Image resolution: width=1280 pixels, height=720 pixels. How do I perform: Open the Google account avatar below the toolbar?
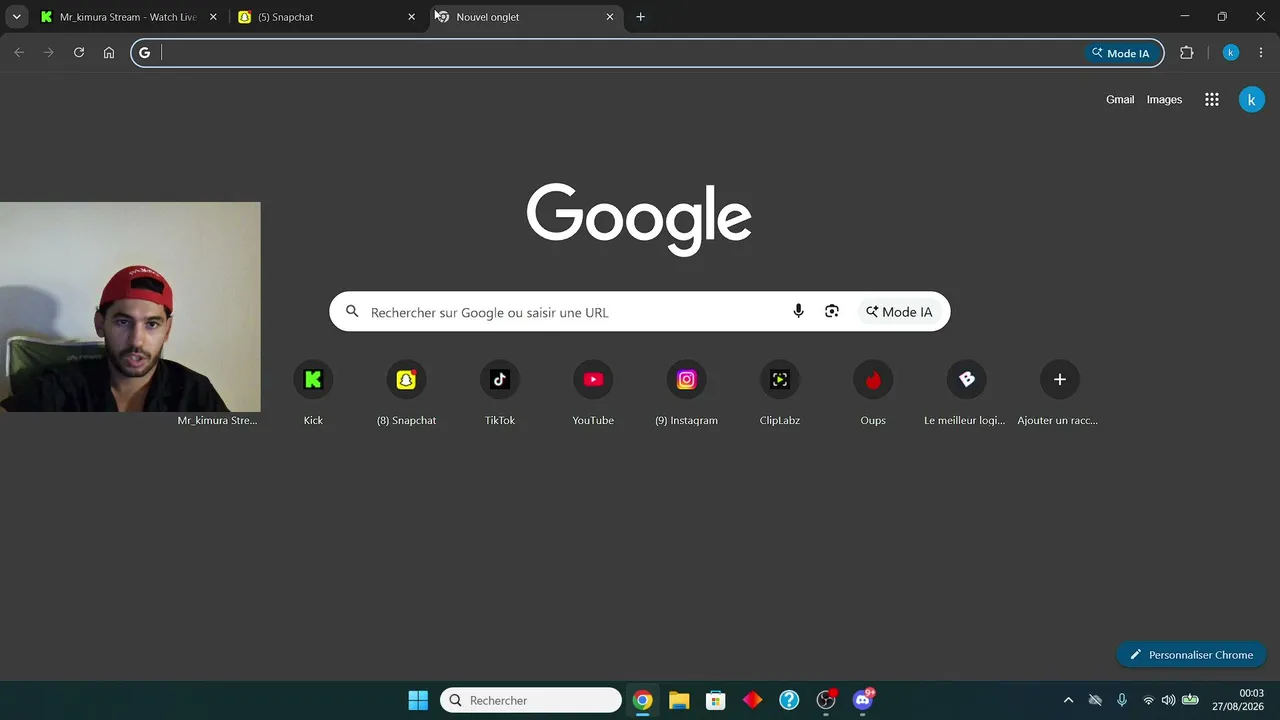pos(1251,100)
